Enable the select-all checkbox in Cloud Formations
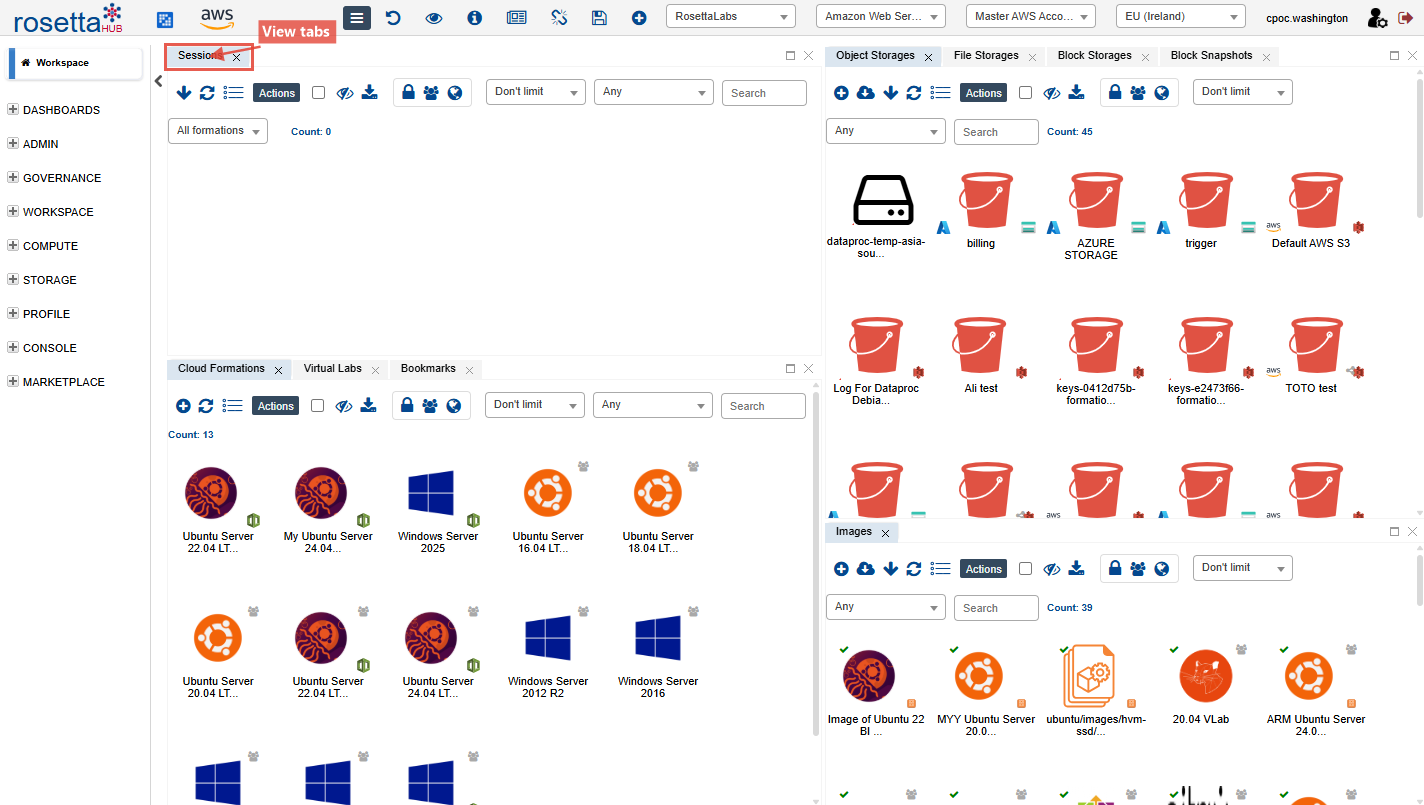This screenshot has height=805, width=1424. (317, 406)
